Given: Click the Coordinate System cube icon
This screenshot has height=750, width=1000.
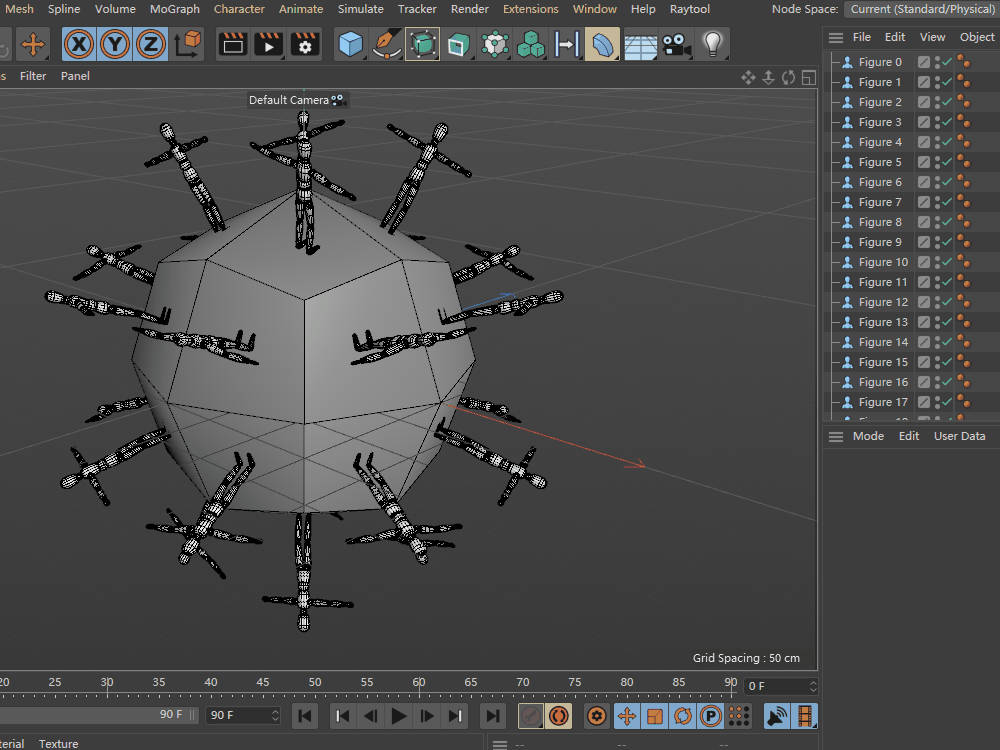Looking at the screenshot, I should click(188, 44).
